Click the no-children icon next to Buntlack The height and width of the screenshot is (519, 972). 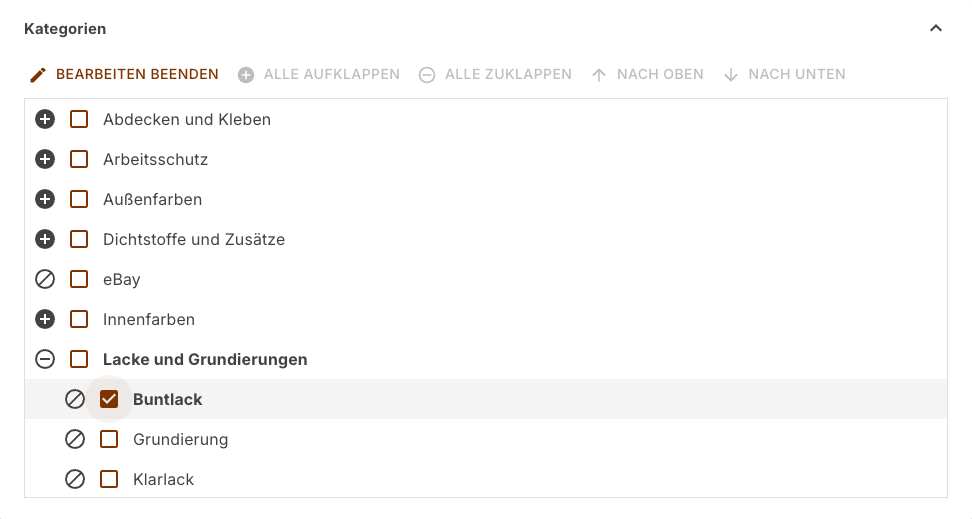click(75, 399)
